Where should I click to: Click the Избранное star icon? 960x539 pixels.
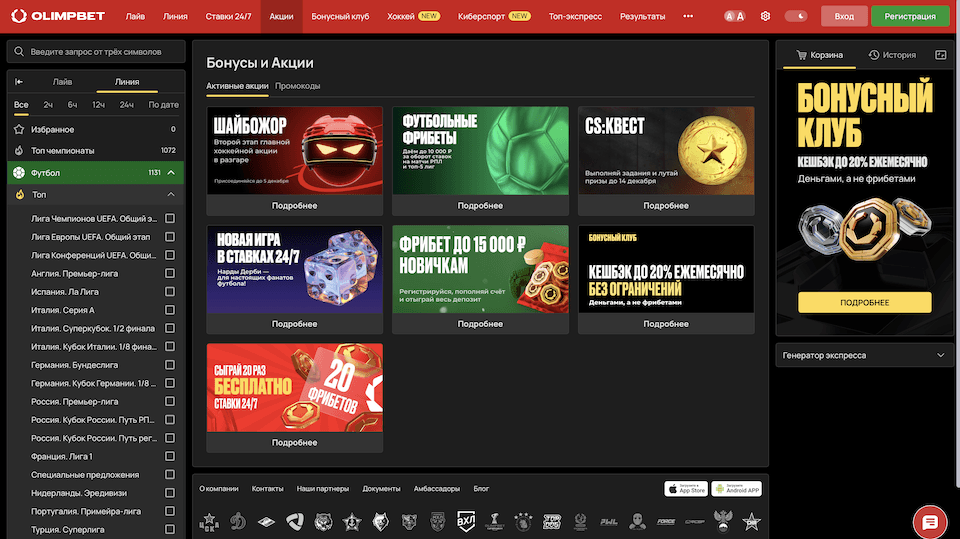point(19,129)
